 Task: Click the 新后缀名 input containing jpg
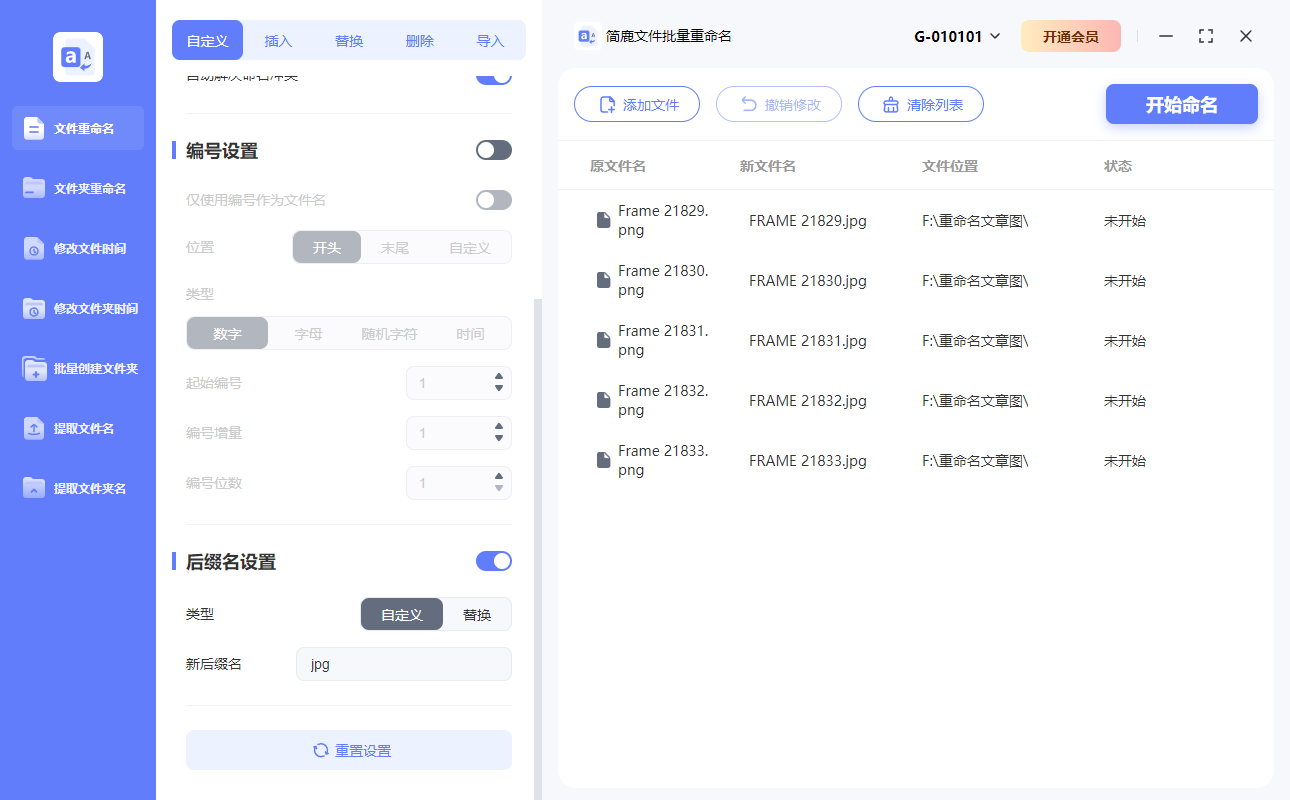point(403,663)
